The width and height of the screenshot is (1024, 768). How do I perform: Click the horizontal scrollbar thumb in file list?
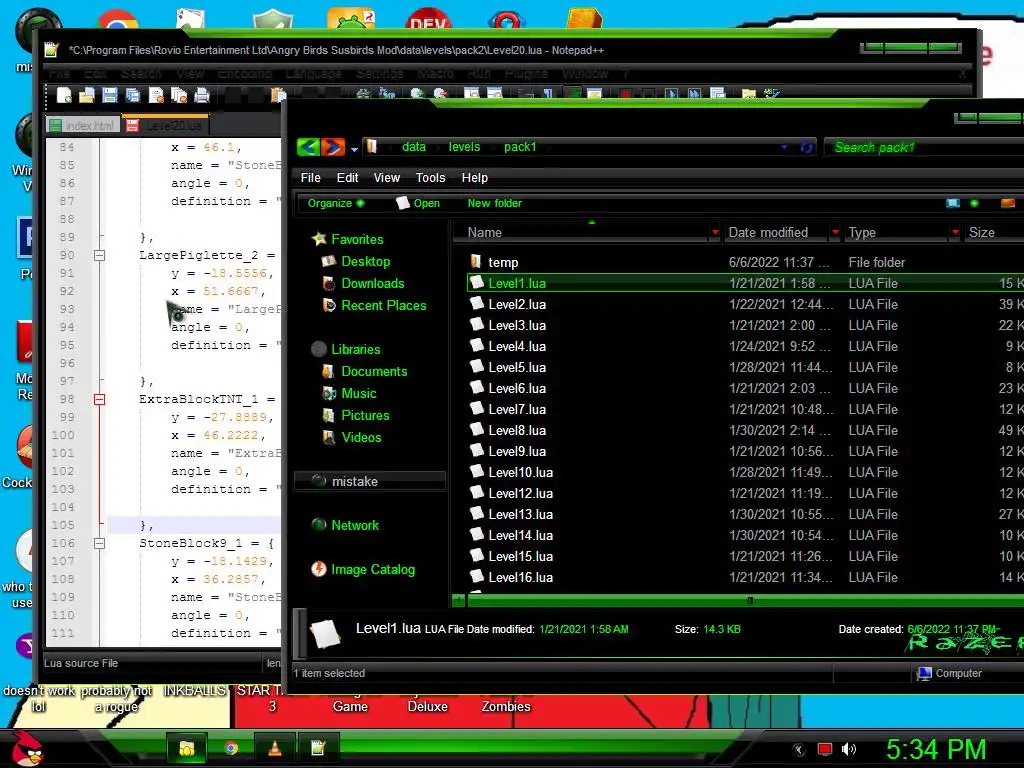pos(744,600)
